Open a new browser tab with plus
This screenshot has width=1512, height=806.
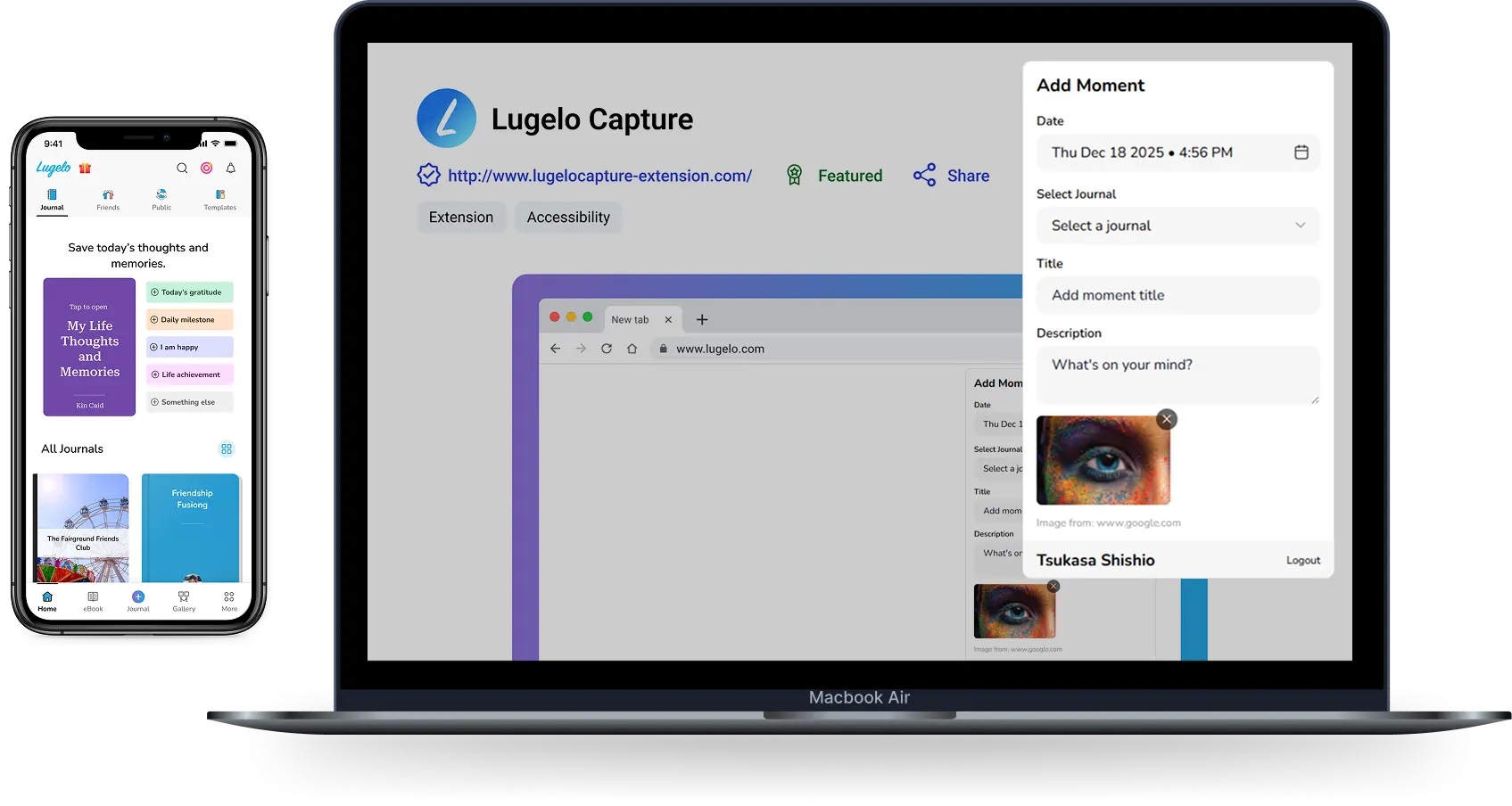pos(702,319)
